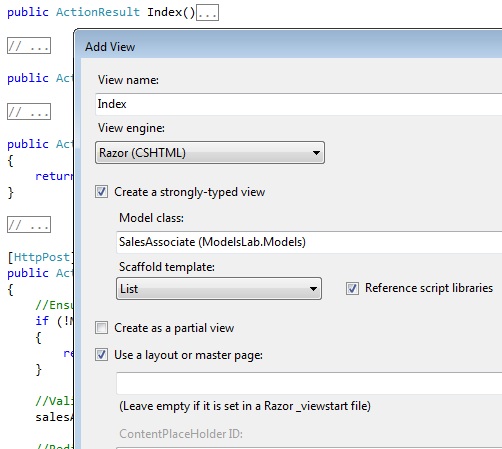502x449 pixels.
Task: Click the View engine label
Action: tap(131, 128)
